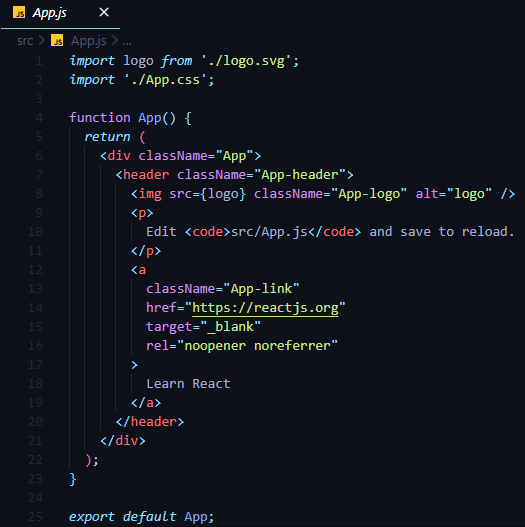525x527 pixels.
Task: Click the JS icon in the breadcrumb
Action: pos(57,41)
